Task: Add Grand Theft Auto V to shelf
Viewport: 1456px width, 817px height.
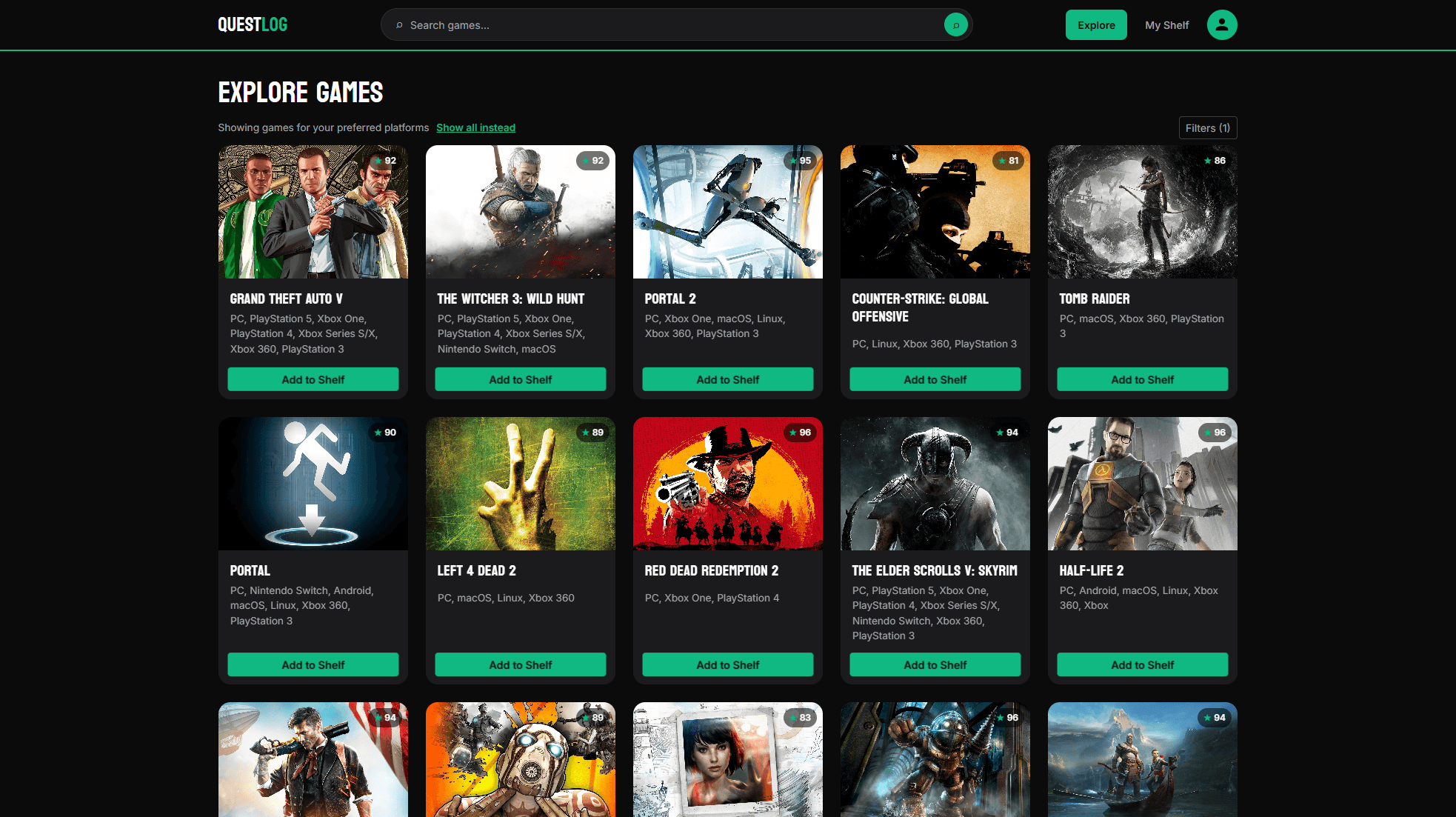Action: pos(313,379)
